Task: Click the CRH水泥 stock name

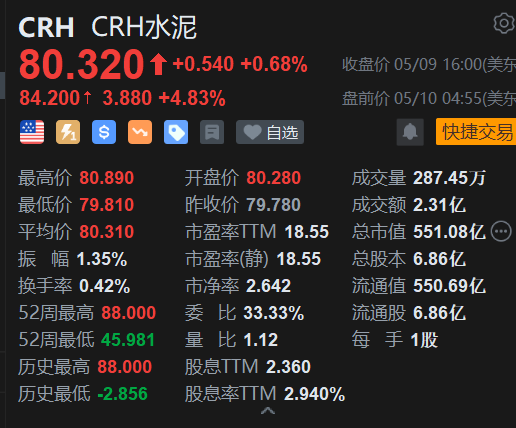Action: [x=144, y=27]
